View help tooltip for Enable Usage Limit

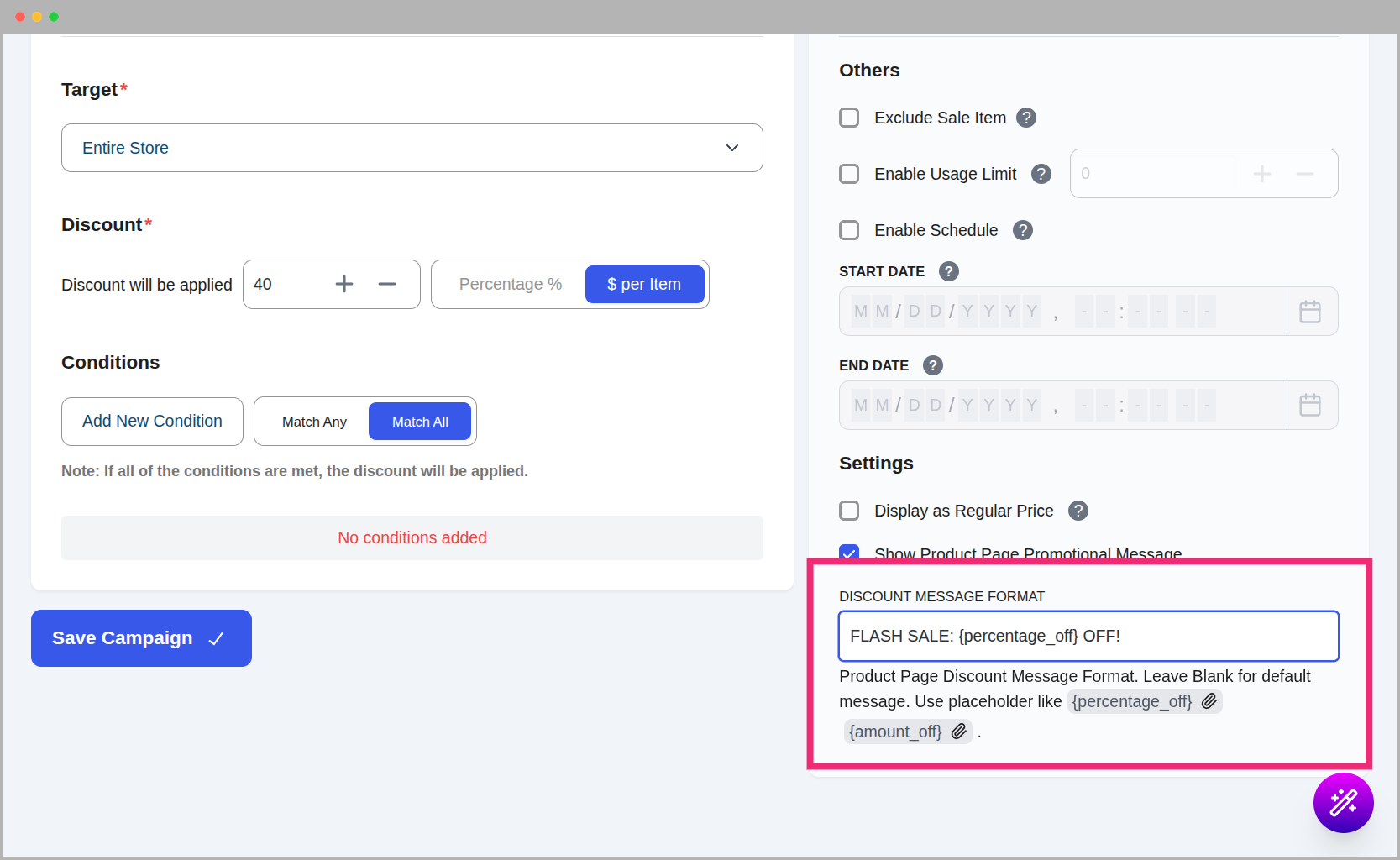(x=1041, y=174)
